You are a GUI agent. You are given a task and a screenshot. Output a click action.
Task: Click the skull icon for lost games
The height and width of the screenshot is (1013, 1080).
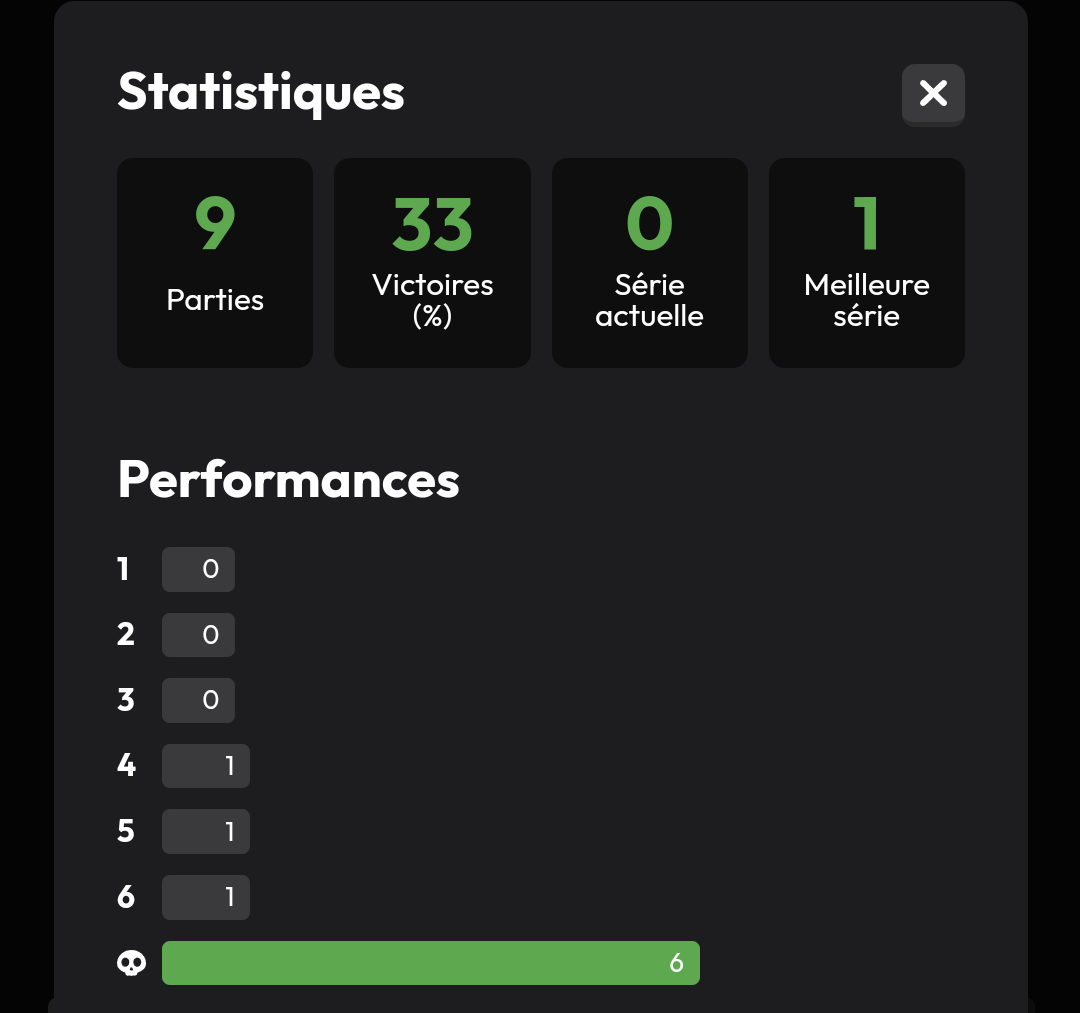(131, 963)
